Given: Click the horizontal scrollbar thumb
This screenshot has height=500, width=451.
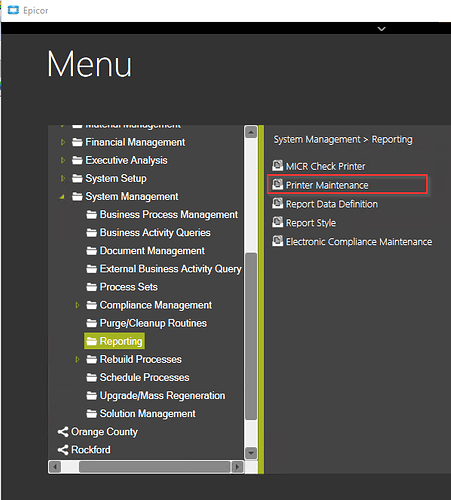Looking at the screenshot, I should tap(155, 467).
